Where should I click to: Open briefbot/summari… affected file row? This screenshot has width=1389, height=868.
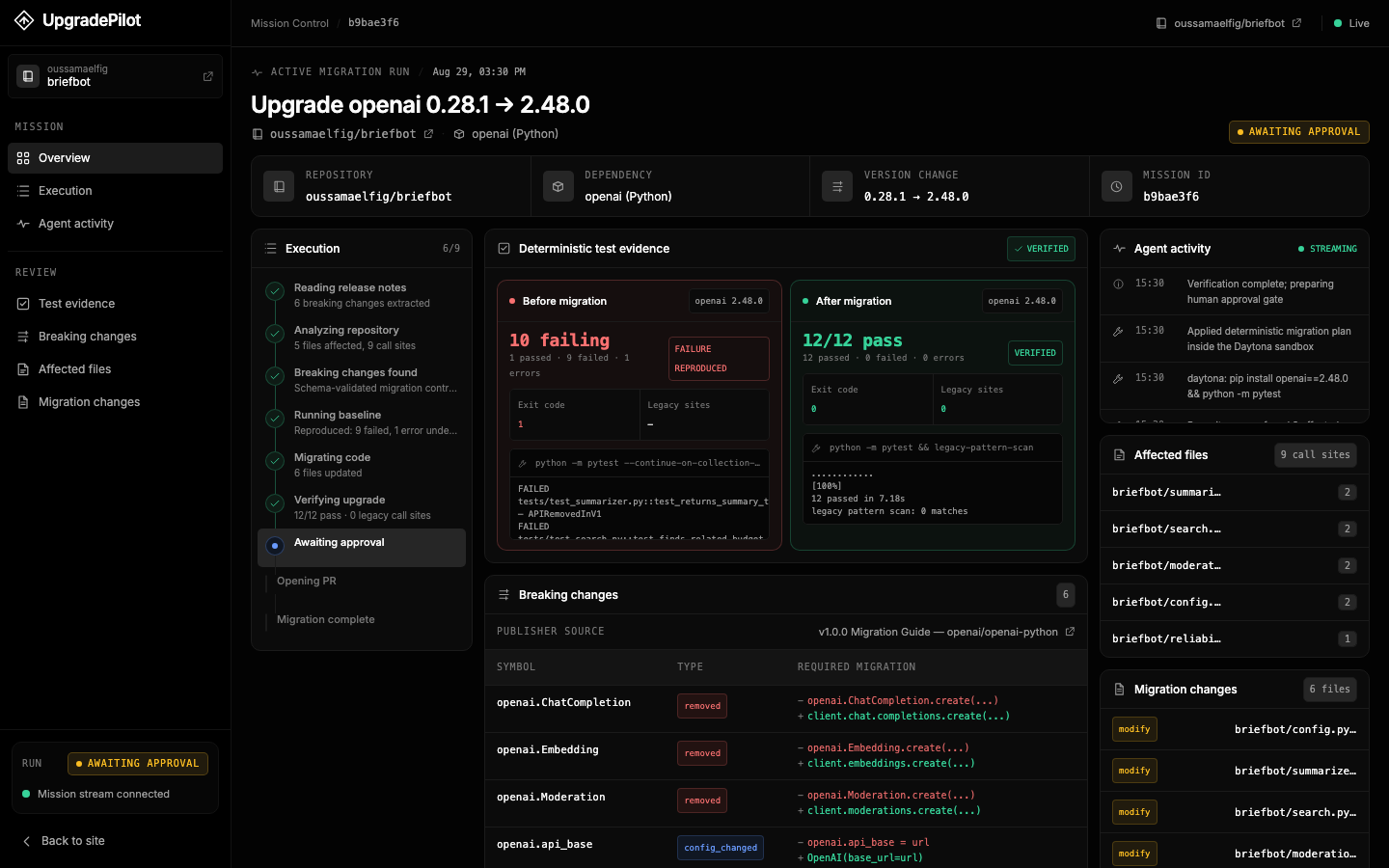tap(1235, 493)
